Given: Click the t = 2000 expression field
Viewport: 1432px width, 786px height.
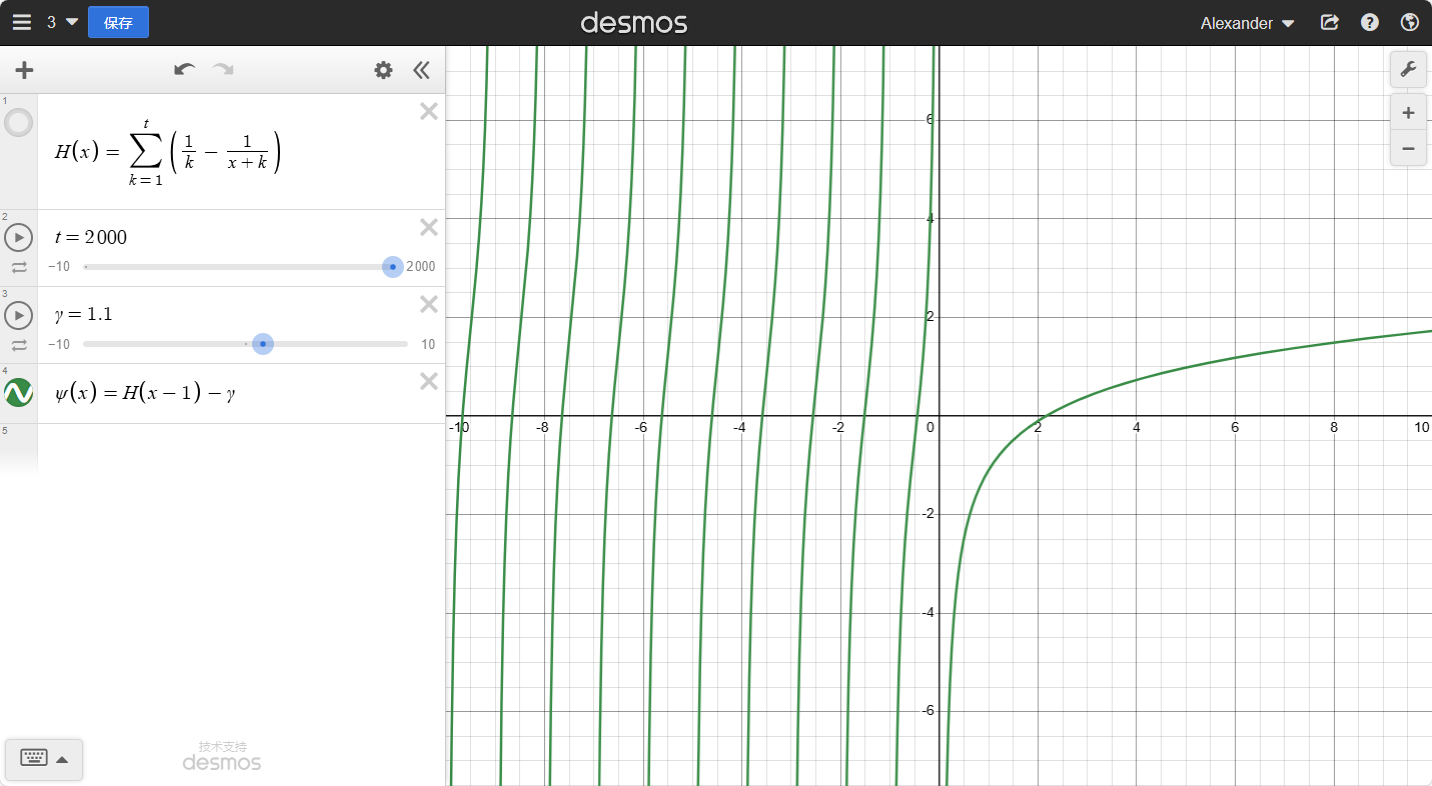Looking at the screenshot, I should [90, 238].
